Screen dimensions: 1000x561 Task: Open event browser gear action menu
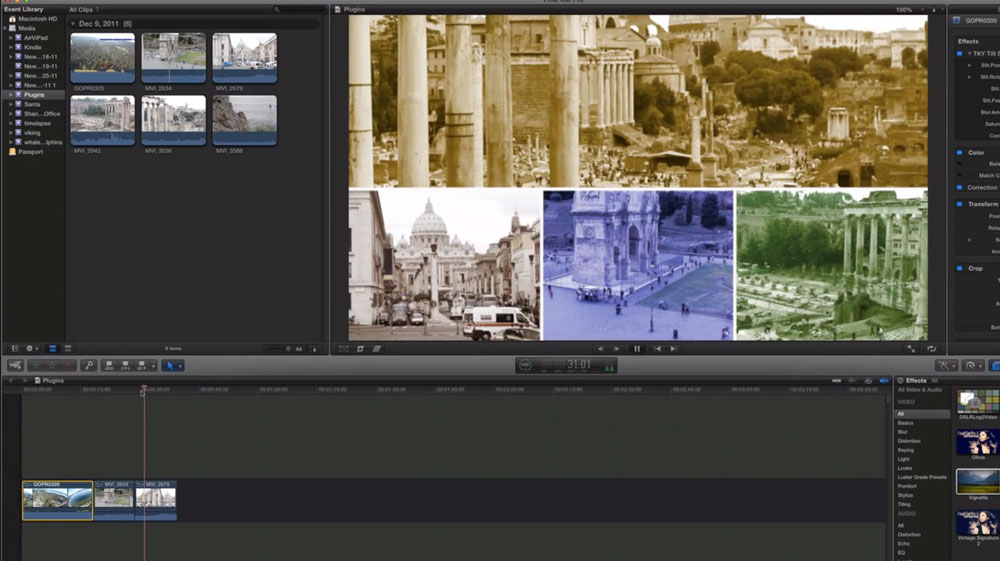click(x=31, y=349)
